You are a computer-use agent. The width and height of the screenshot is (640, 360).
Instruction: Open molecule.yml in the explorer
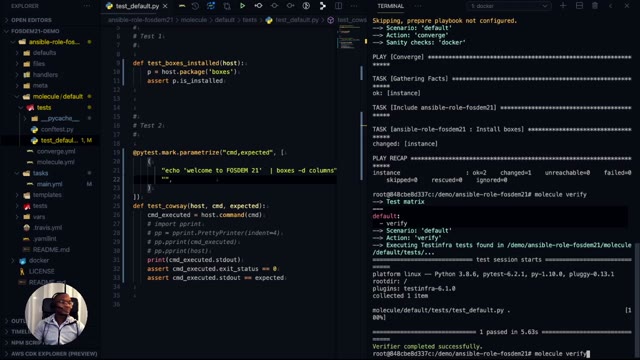(56, 162)
